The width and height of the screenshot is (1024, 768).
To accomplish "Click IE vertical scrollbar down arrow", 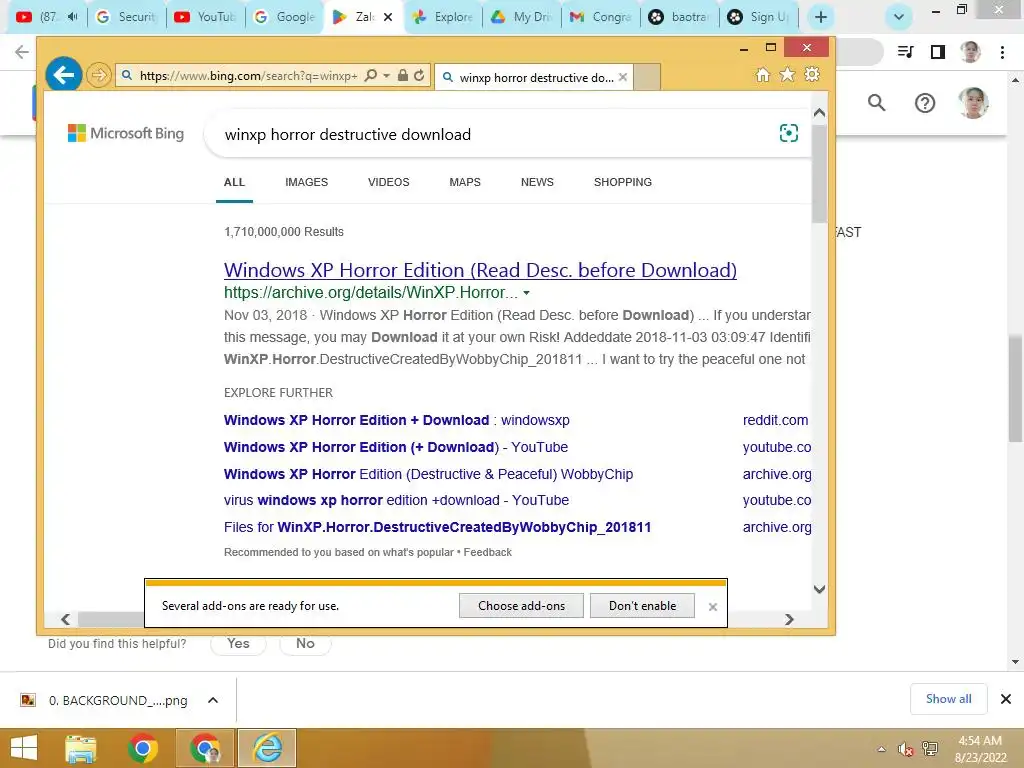I will pos(820,589).
